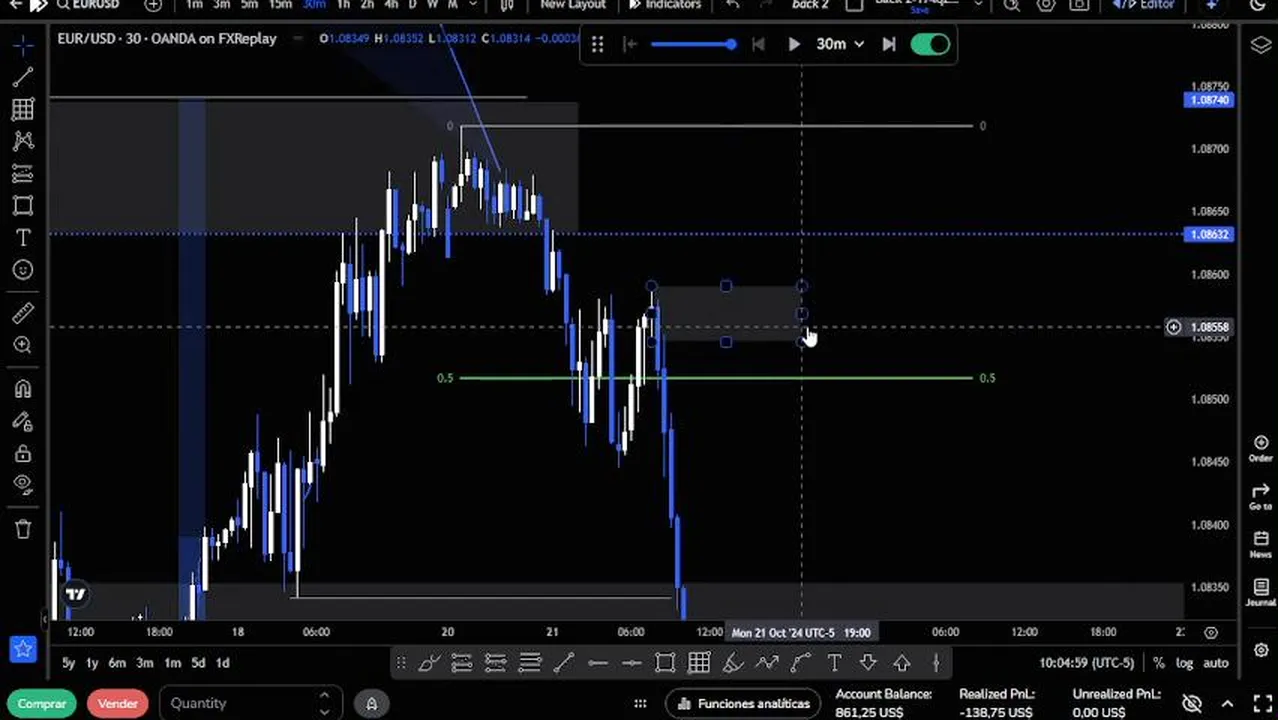Toggle magnet mode in left toolbar

tap(23, 389)
